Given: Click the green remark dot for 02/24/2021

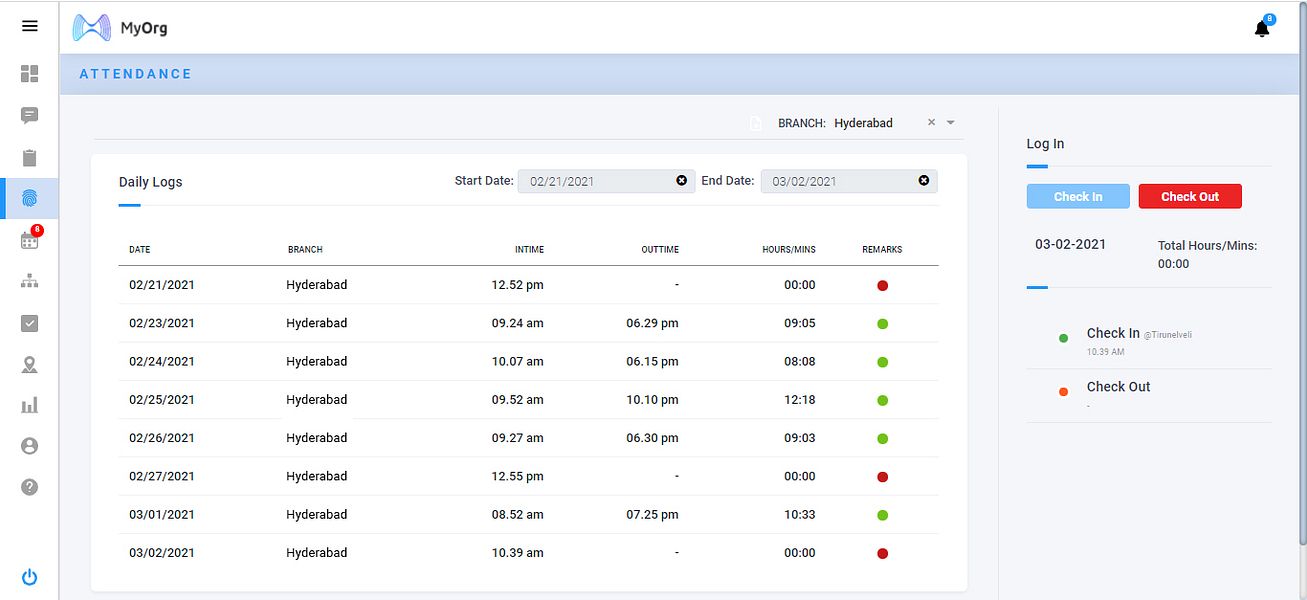Looking at the screenshot, I should [883, 362].
